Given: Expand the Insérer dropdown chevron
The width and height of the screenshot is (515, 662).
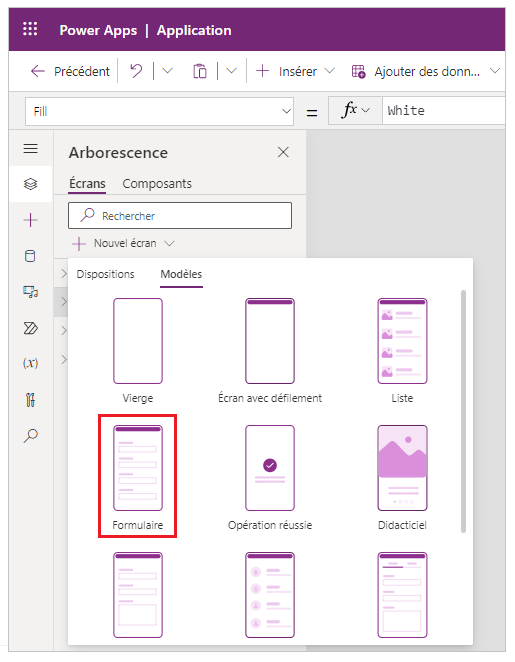Looking at the screenshot, I should [x=329, y=71].
